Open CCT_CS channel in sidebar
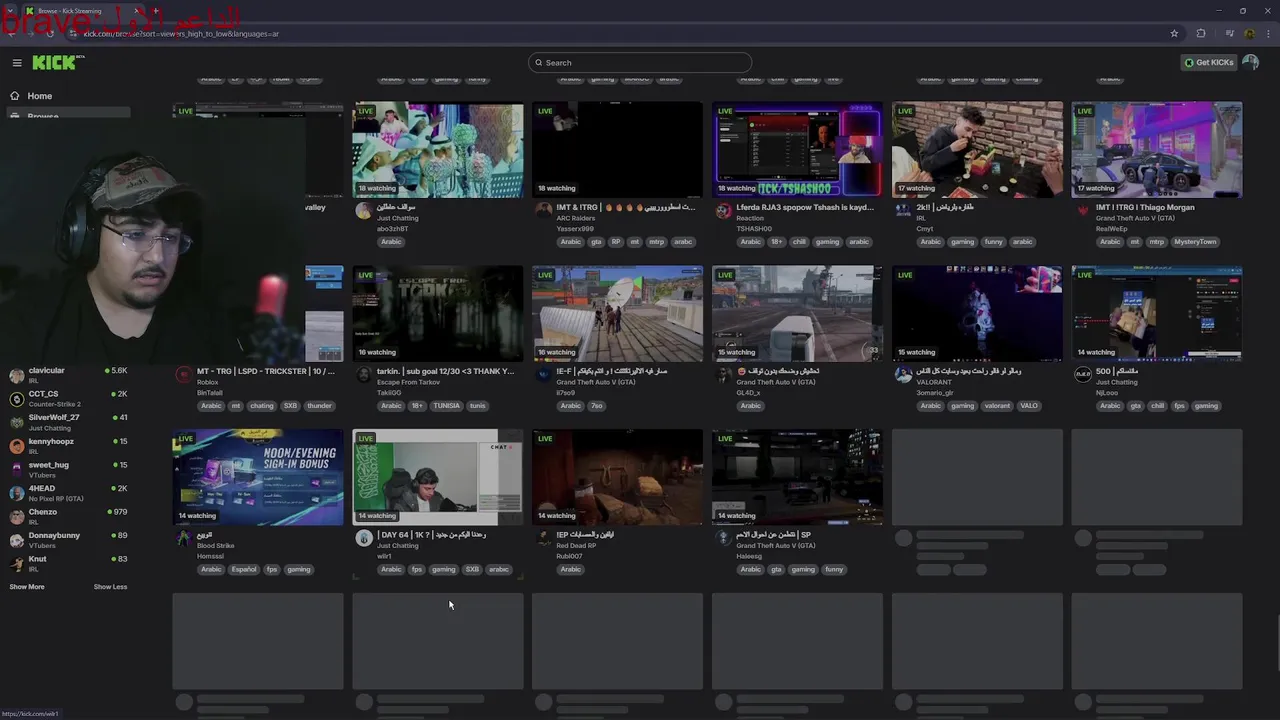The height and width of the screenshot is (720, 1280). [x=67, y=398]
